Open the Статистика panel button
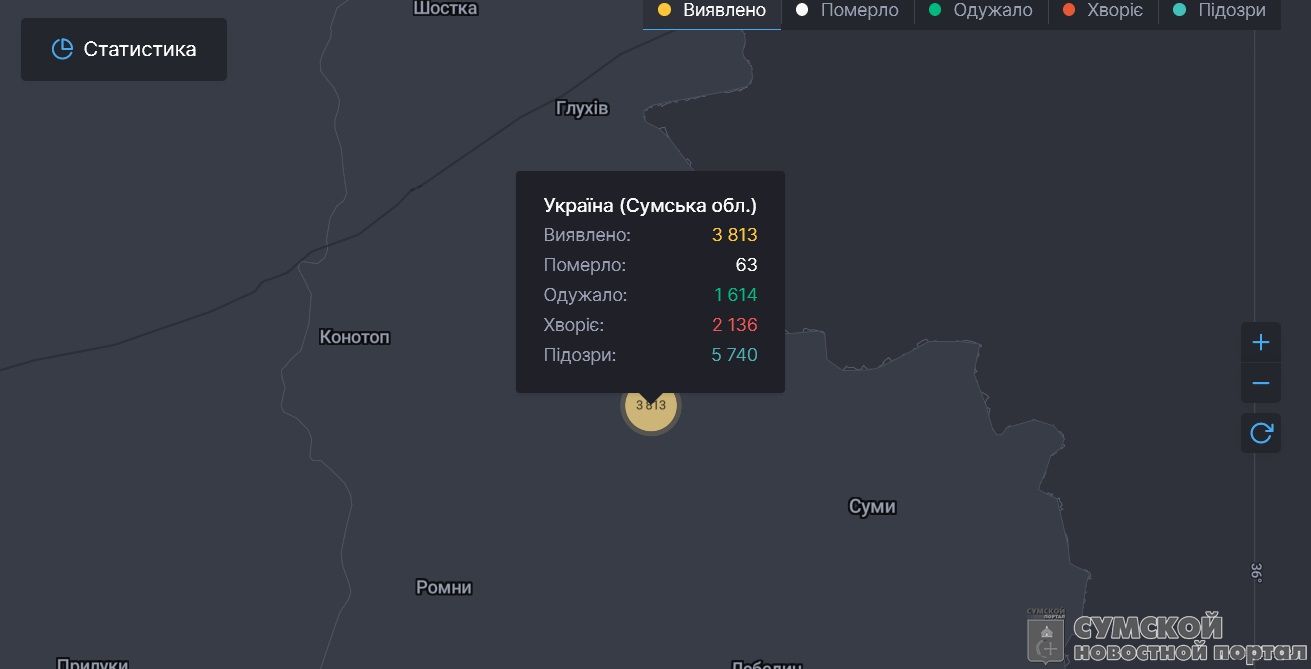The height and width of the screenshot is (669, 1311). tap(124, 49)
